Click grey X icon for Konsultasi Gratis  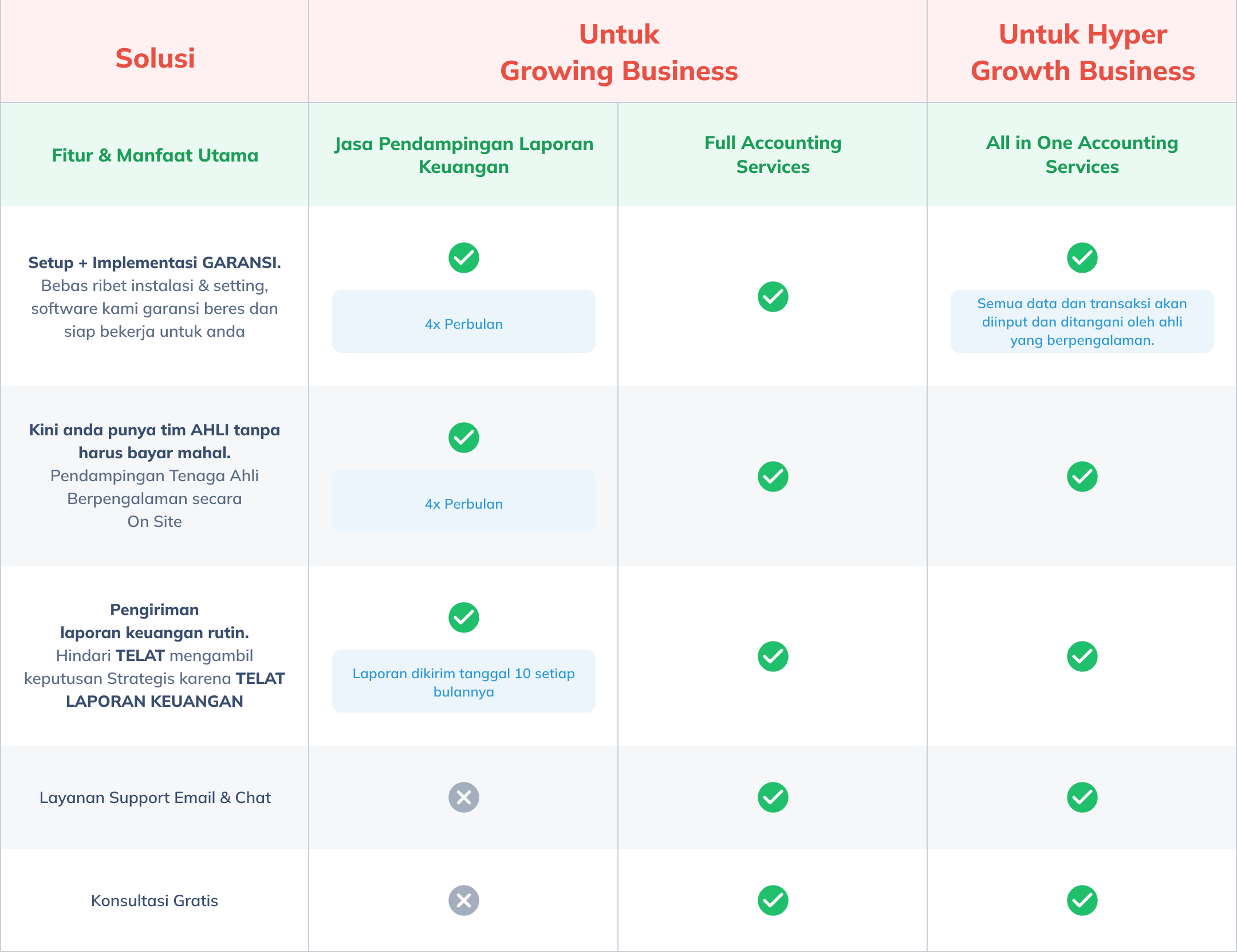click(x=463, y=900)
